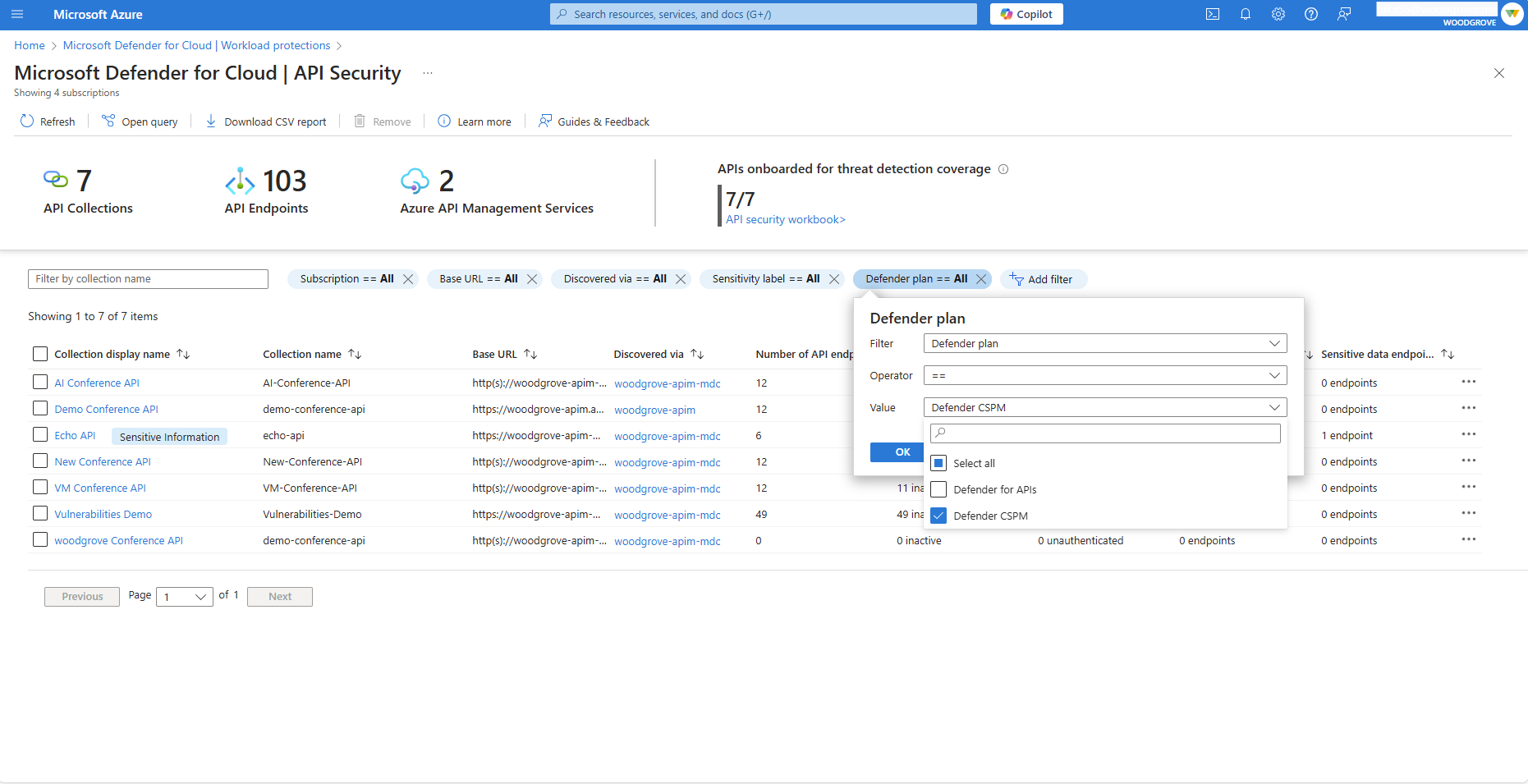Close the API Security blade
Viewport: 1528px width, 784px height.
1499,73
